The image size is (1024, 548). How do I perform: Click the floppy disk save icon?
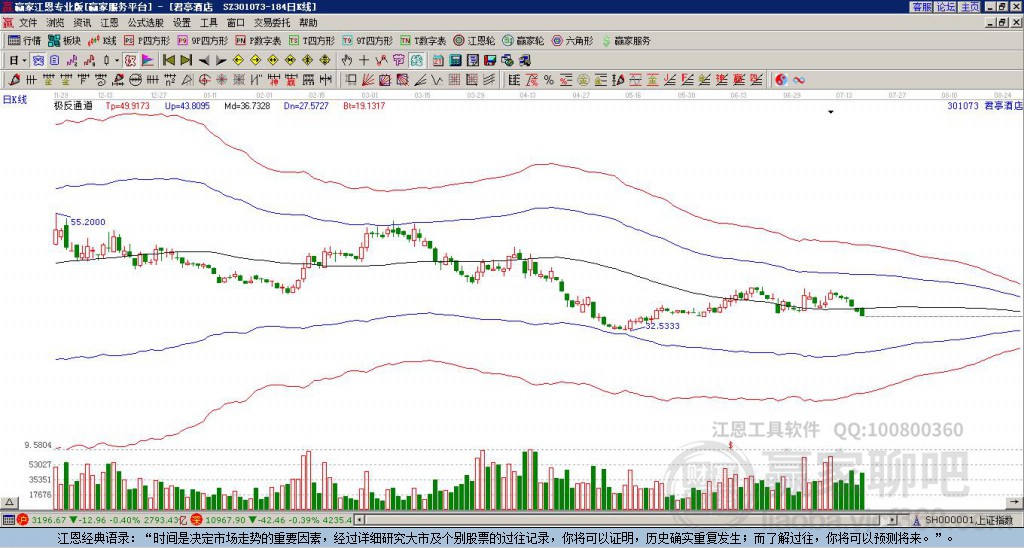490,61
